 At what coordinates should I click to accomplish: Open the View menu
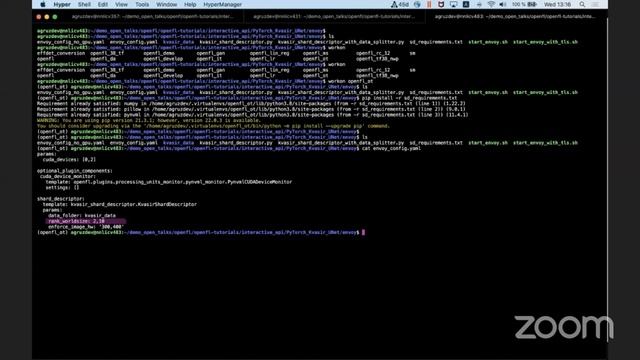(x=121, y=4)
